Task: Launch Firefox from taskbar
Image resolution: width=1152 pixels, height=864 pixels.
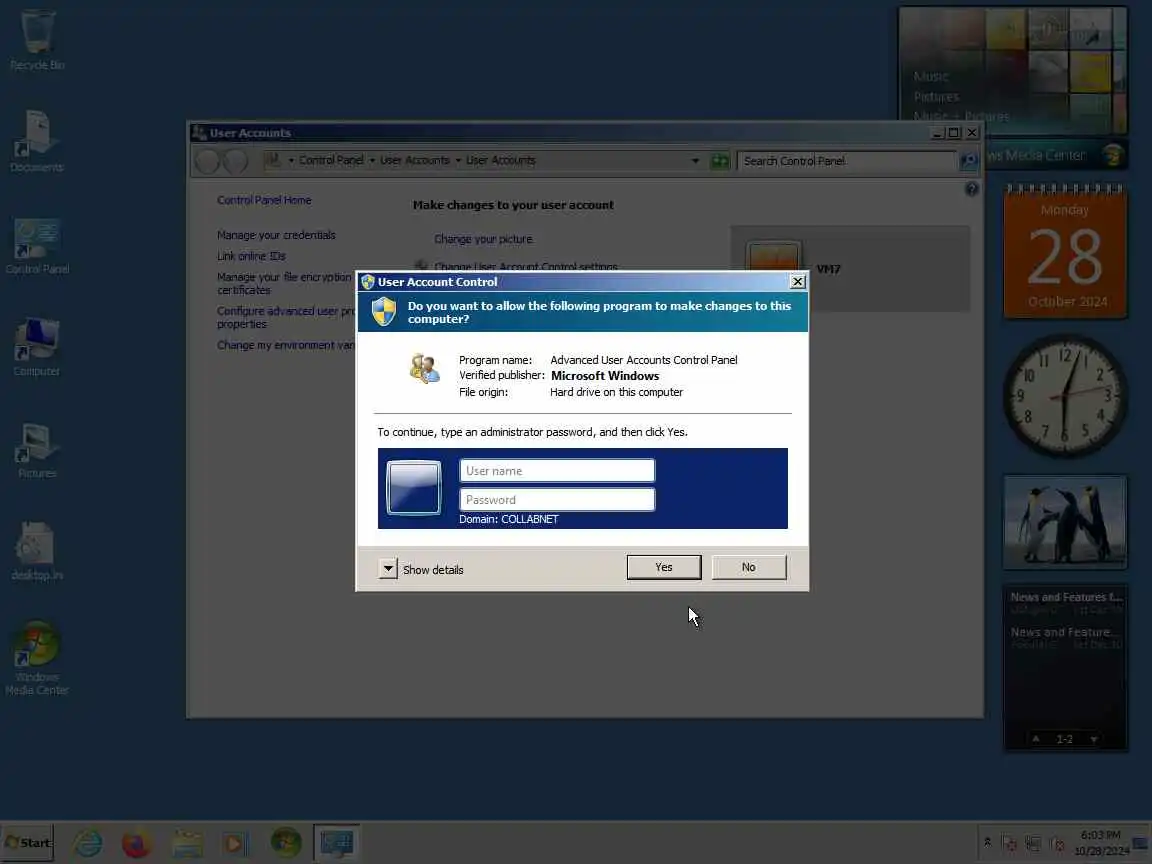Action: [x=136, y=843]
